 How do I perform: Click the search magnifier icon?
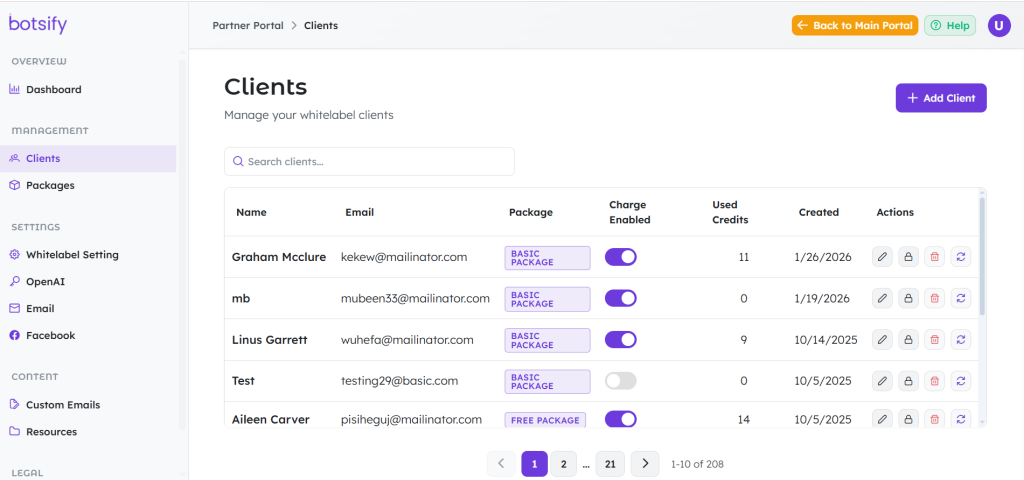pos(238,161)
